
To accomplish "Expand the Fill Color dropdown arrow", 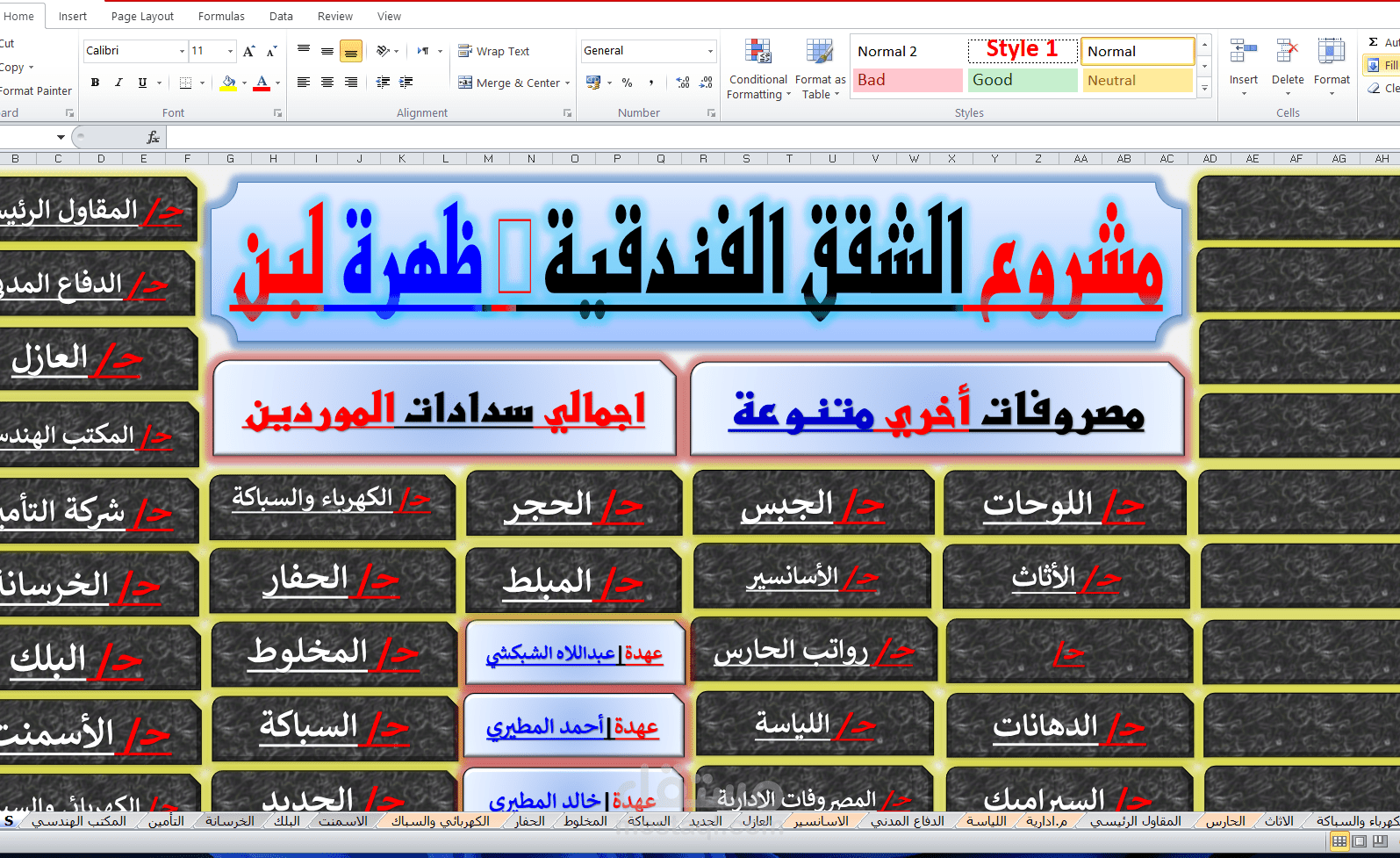I will [x=244, y=83].
